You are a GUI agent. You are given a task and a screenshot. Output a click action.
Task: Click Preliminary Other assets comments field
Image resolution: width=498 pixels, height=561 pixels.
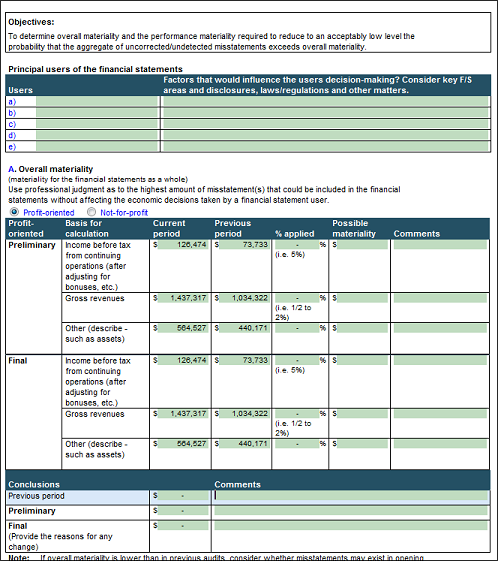tap(440, 328)
